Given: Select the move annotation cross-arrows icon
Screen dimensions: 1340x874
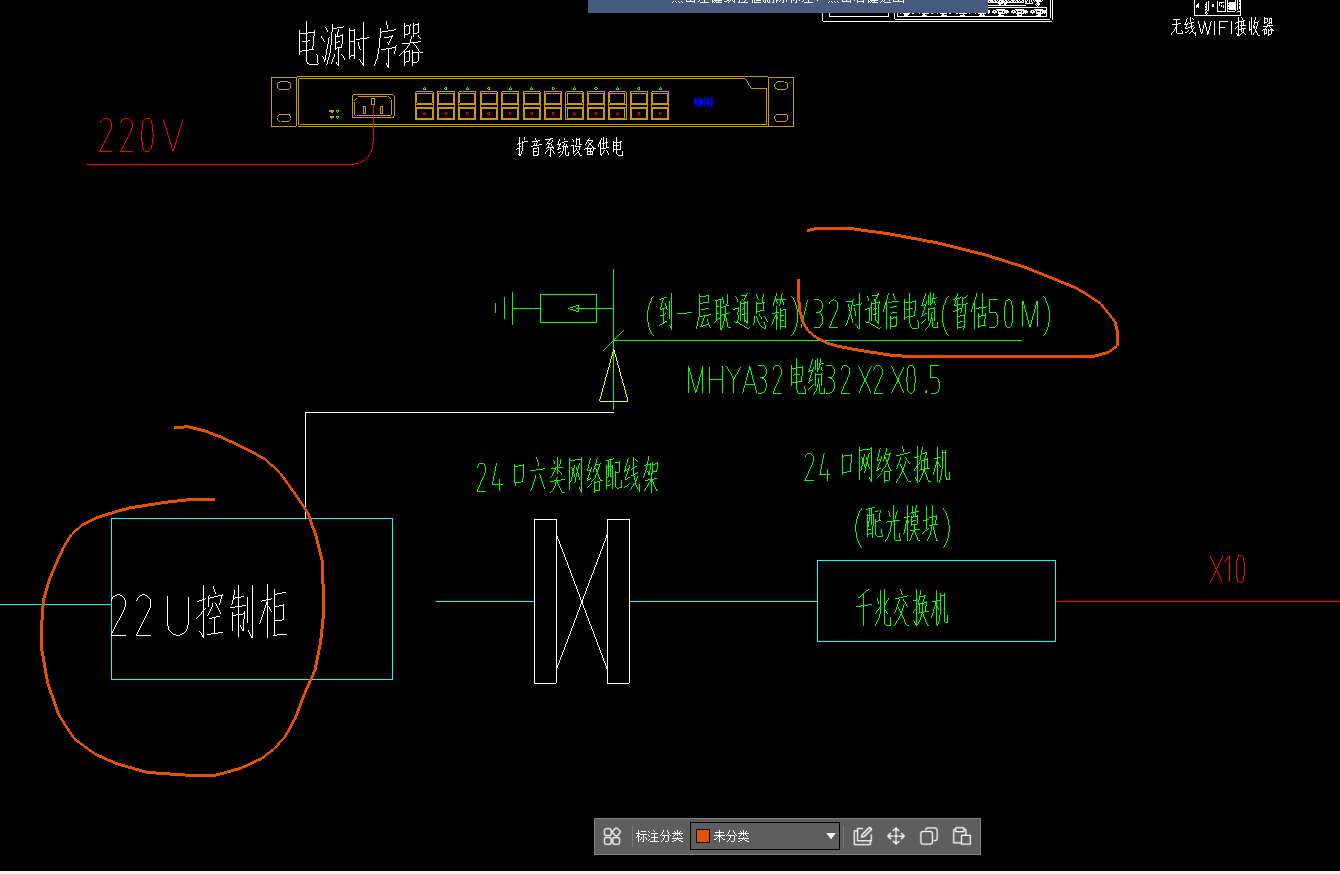Looking at the screenshot, I should coord(896,836).
